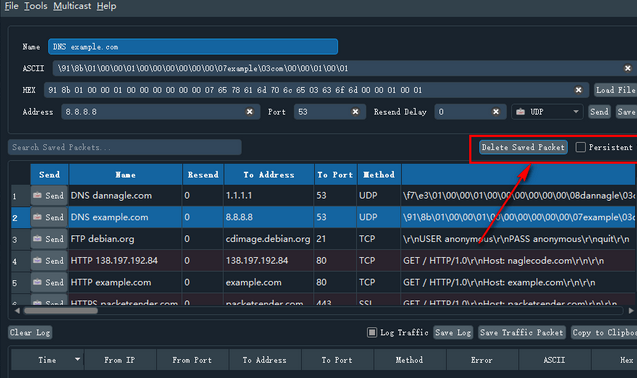Click the 1.1.1.1 address cell
The height and width of the screenshot is (378, 637).
(x=269, y=196)
